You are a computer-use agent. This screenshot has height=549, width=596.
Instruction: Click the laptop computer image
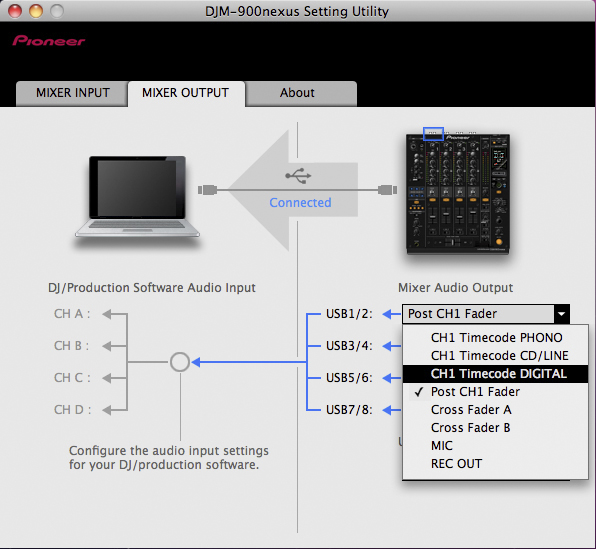pos(137,198)
